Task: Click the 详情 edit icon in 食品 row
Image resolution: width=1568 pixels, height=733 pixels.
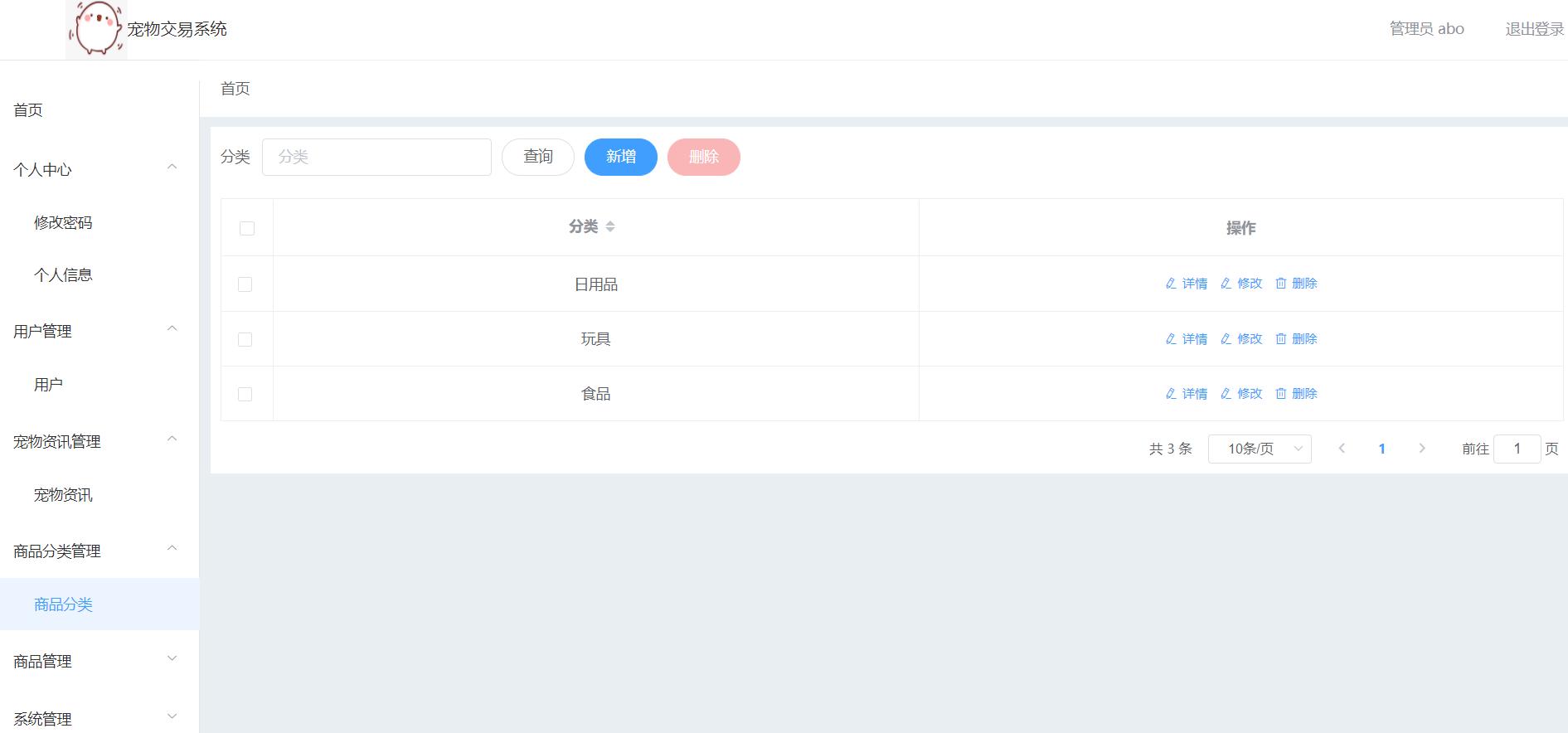Action: click(1171, 394)
